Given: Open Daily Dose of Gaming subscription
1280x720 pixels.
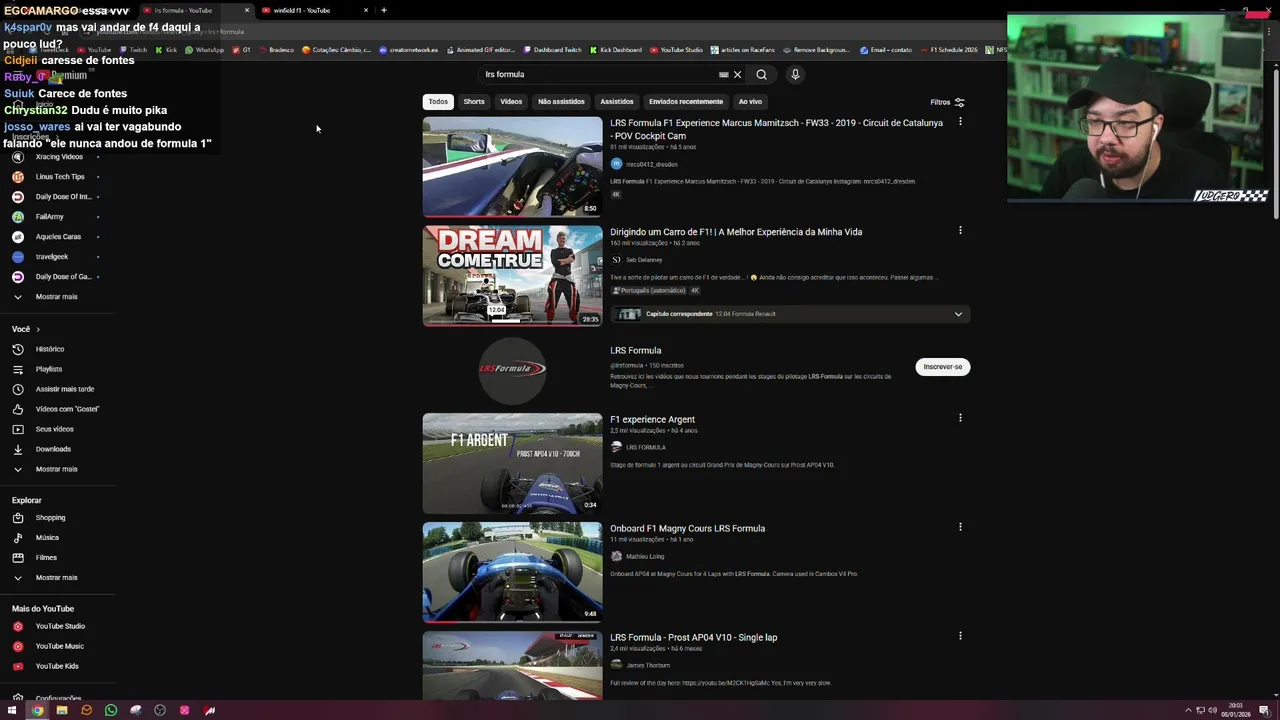Looking at the screenshot, I should 63,277.
